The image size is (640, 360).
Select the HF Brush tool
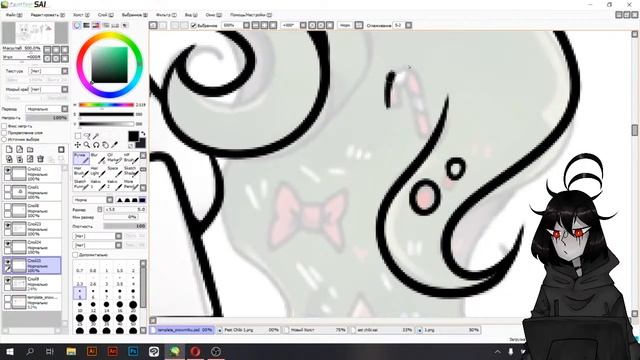(x=131, y=158)
